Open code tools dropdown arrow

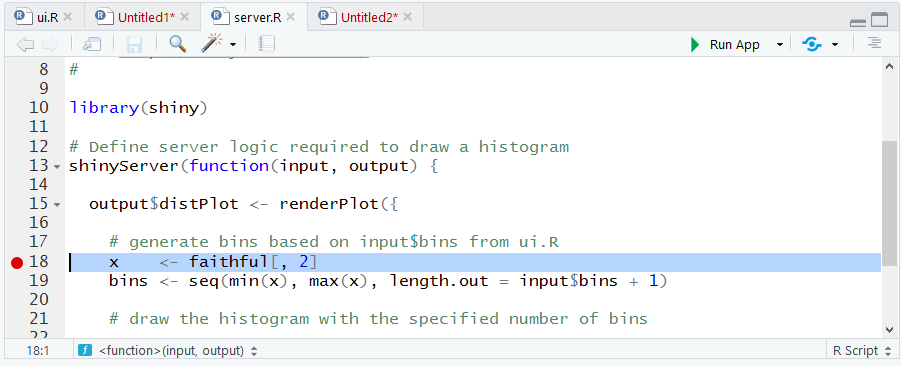point(233,45)
